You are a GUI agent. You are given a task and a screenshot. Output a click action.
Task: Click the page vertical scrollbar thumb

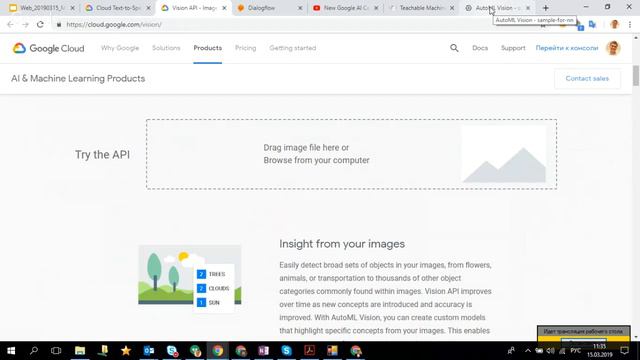636,75
